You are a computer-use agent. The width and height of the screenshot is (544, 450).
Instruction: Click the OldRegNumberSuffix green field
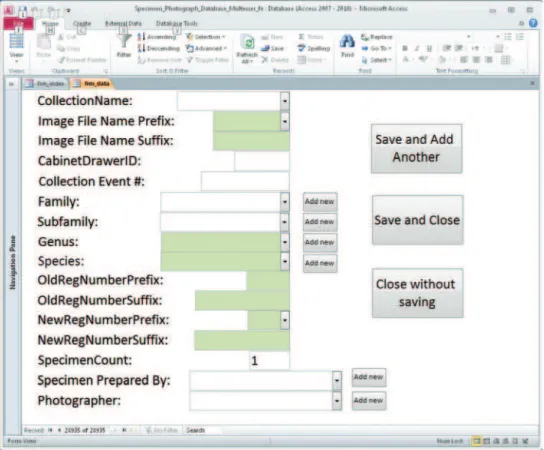[242, 300]
